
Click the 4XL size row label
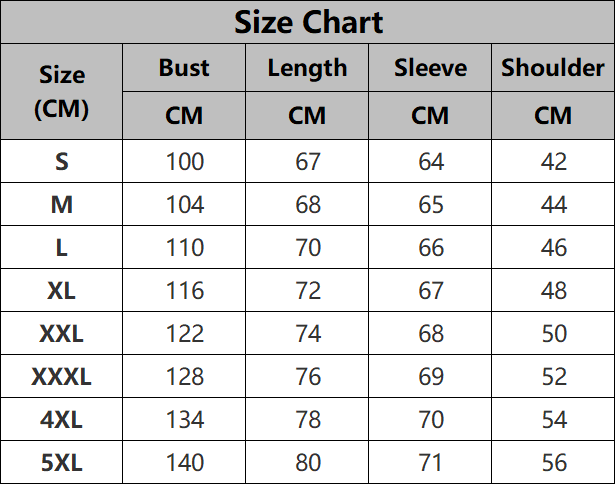pyautogui.click(x=62, y=420)
